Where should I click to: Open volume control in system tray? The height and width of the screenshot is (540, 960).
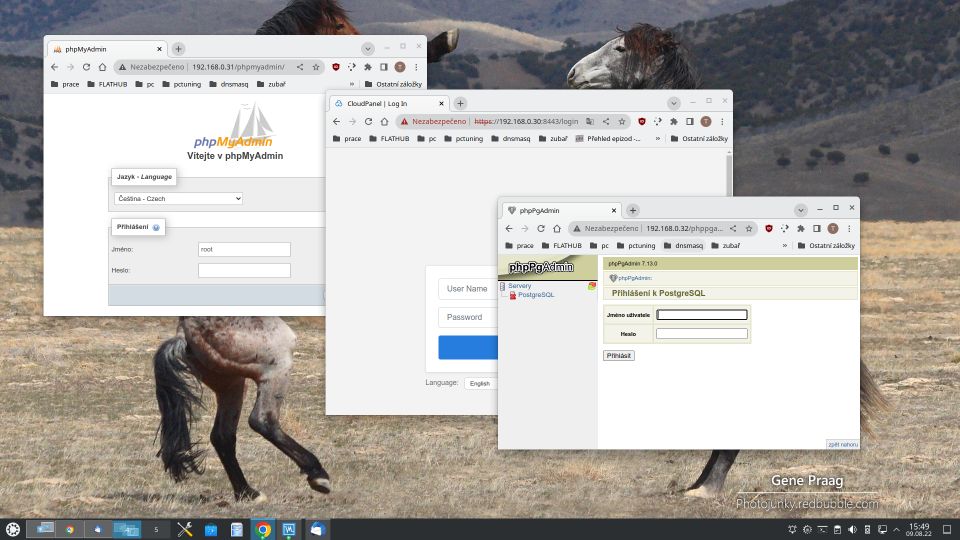pyautogui.click(x=852, y=529)
